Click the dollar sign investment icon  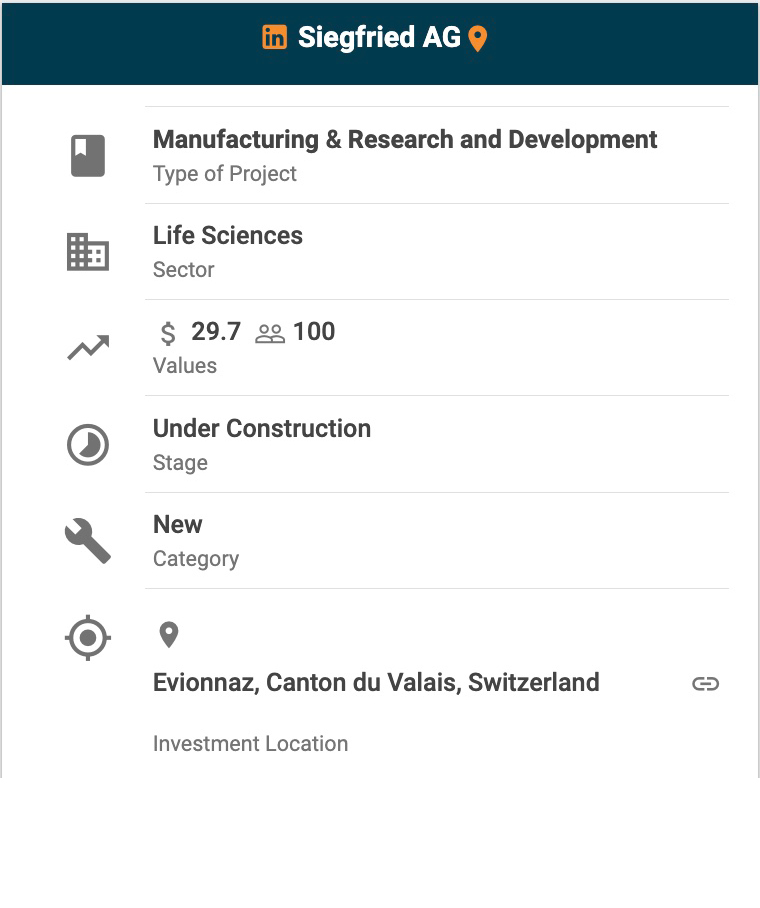(168, 333)
